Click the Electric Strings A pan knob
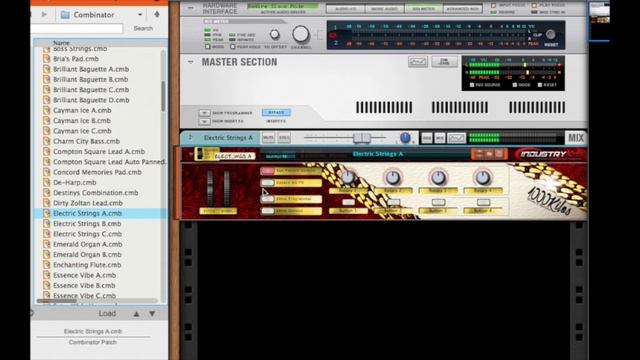Viewport: 640px width, 360px height. (x=405, y=138)
